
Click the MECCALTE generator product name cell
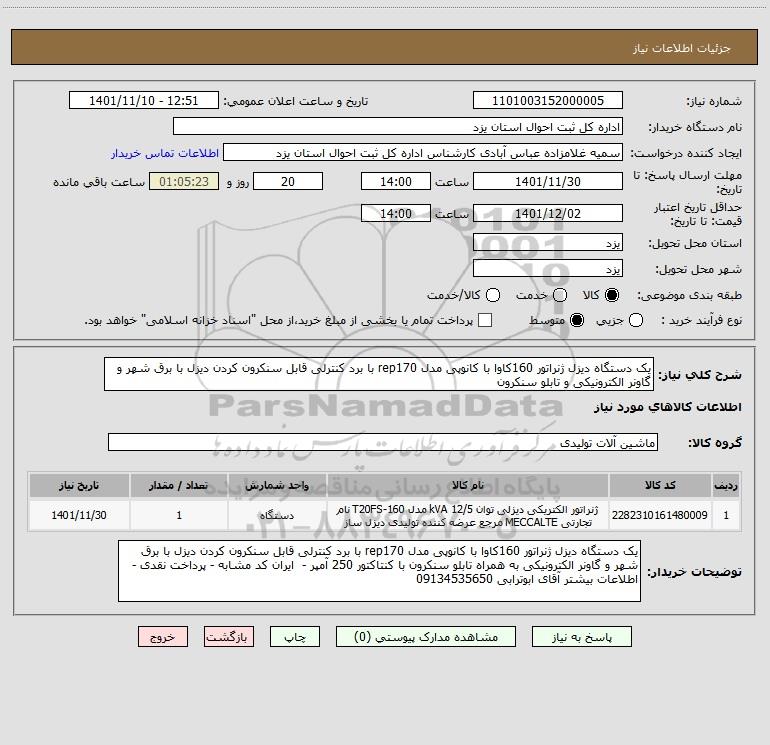click(x=468, y=515)
